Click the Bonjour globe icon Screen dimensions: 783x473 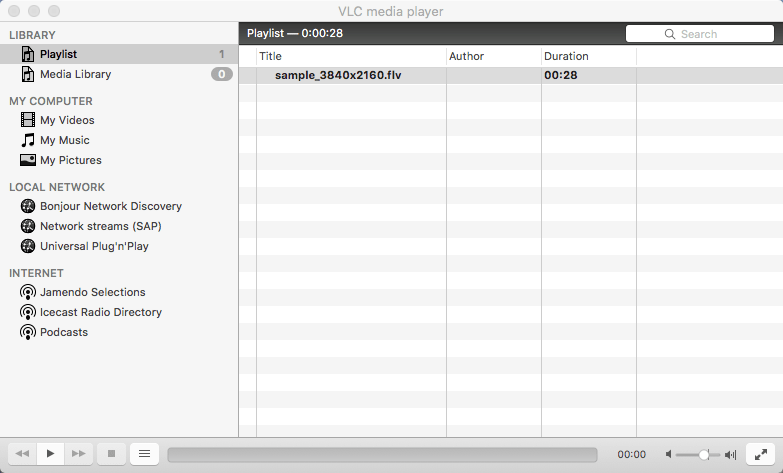click(x=28, y=206)
